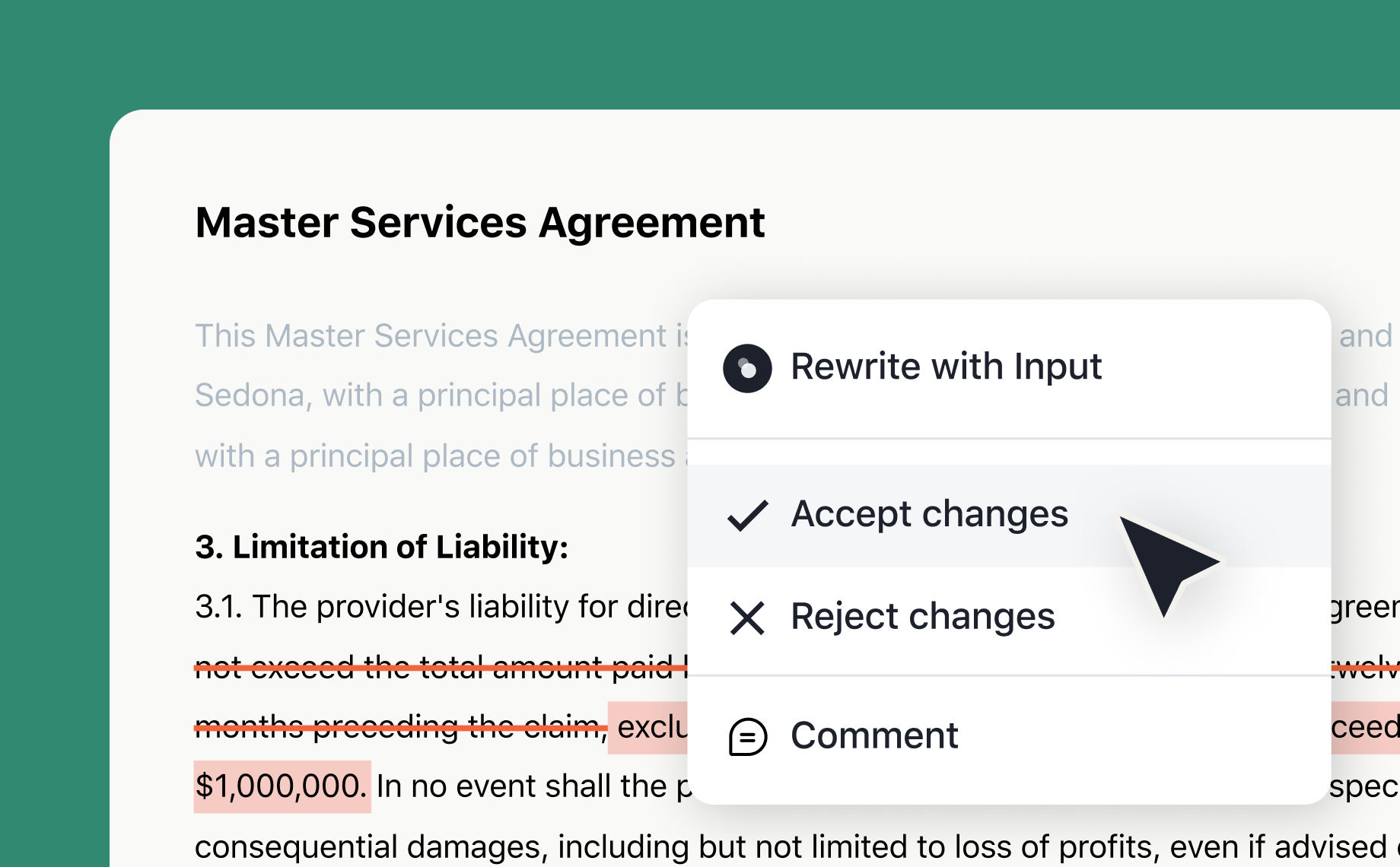Screen dimensions: 1400x867
Task: Open the "Rewrite with Input" menu option
Action: click(x=946, y=367)
